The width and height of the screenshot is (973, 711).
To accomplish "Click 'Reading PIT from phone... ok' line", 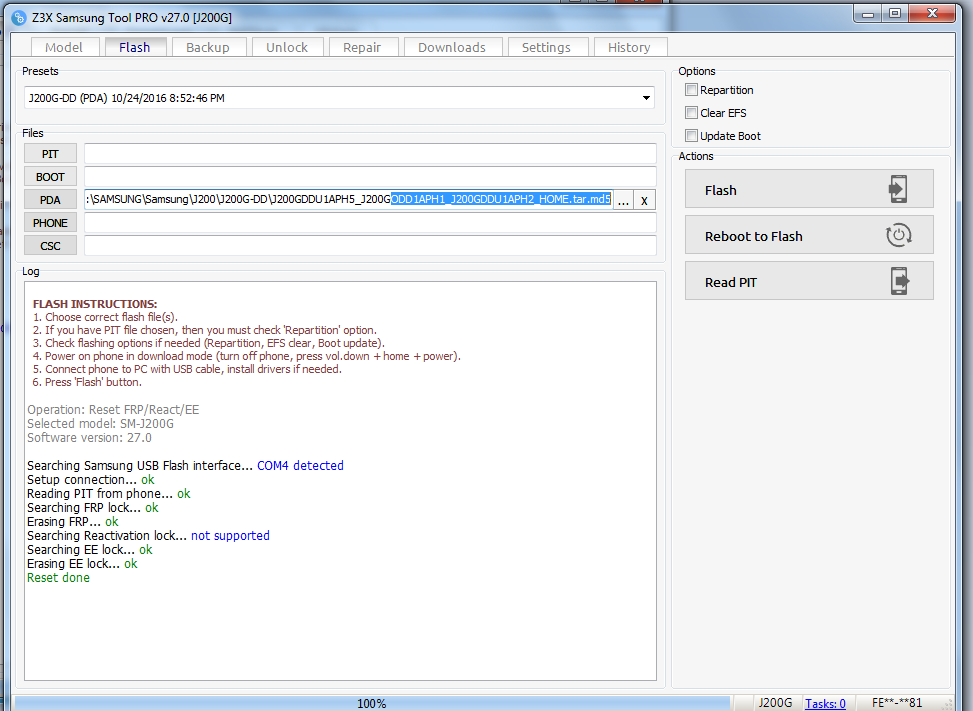I will click(x=109, y=494).
